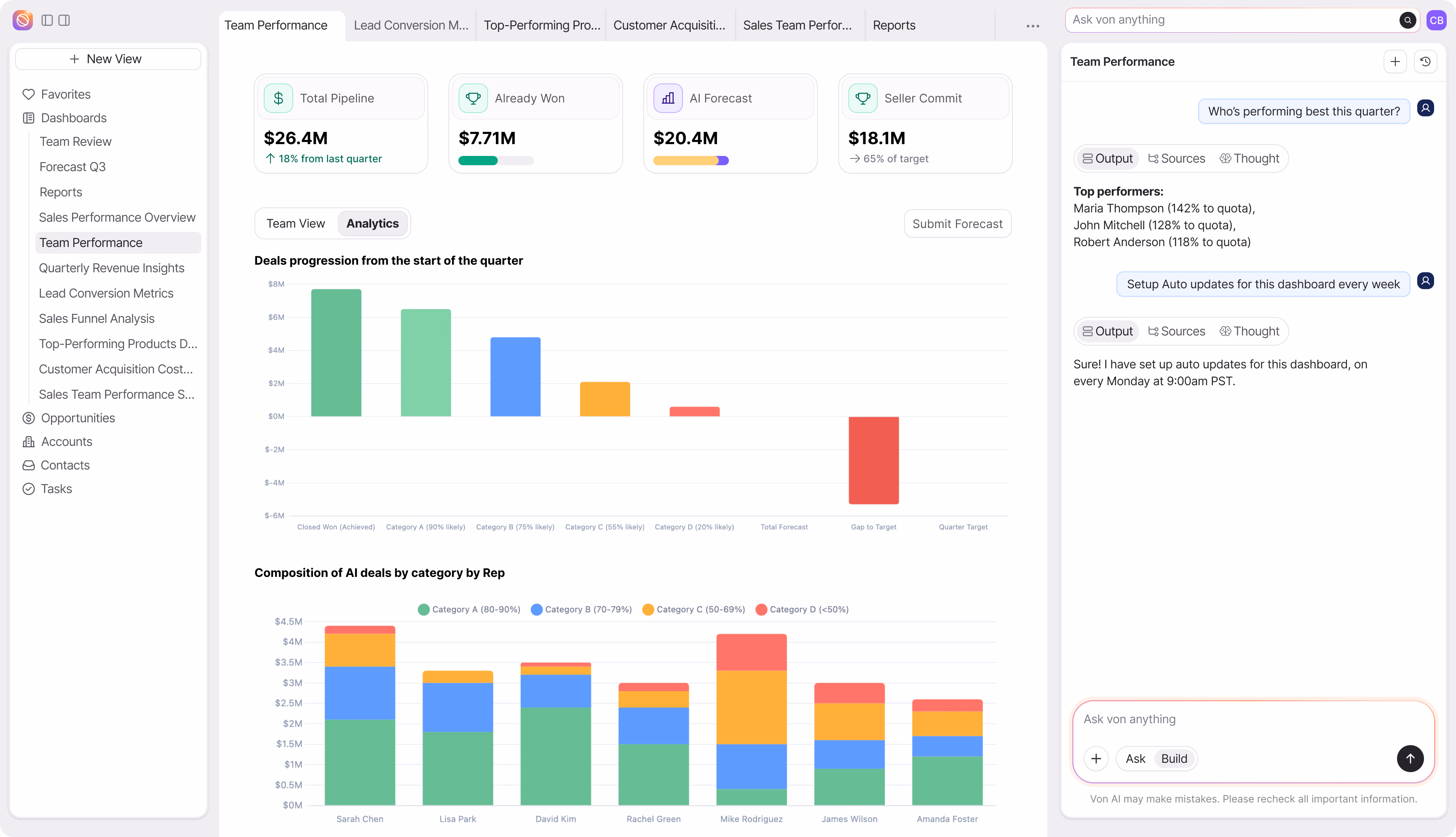
Task: Switch to the Analytics toggle
Action: [x=372, y=223]
